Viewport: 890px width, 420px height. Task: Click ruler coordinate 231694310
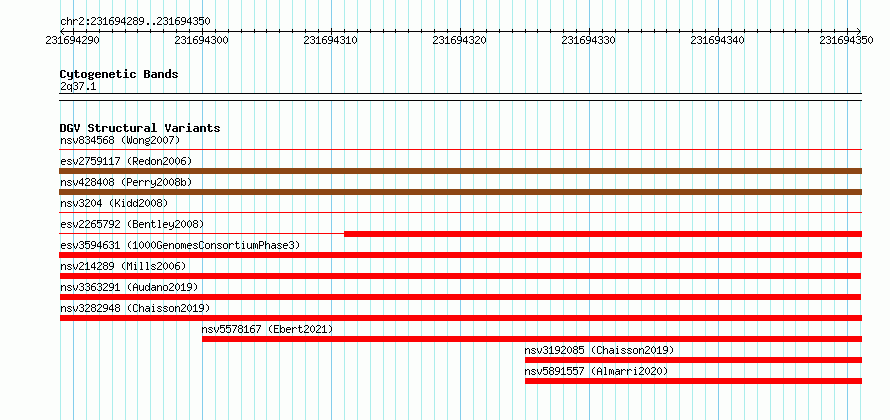331,41
